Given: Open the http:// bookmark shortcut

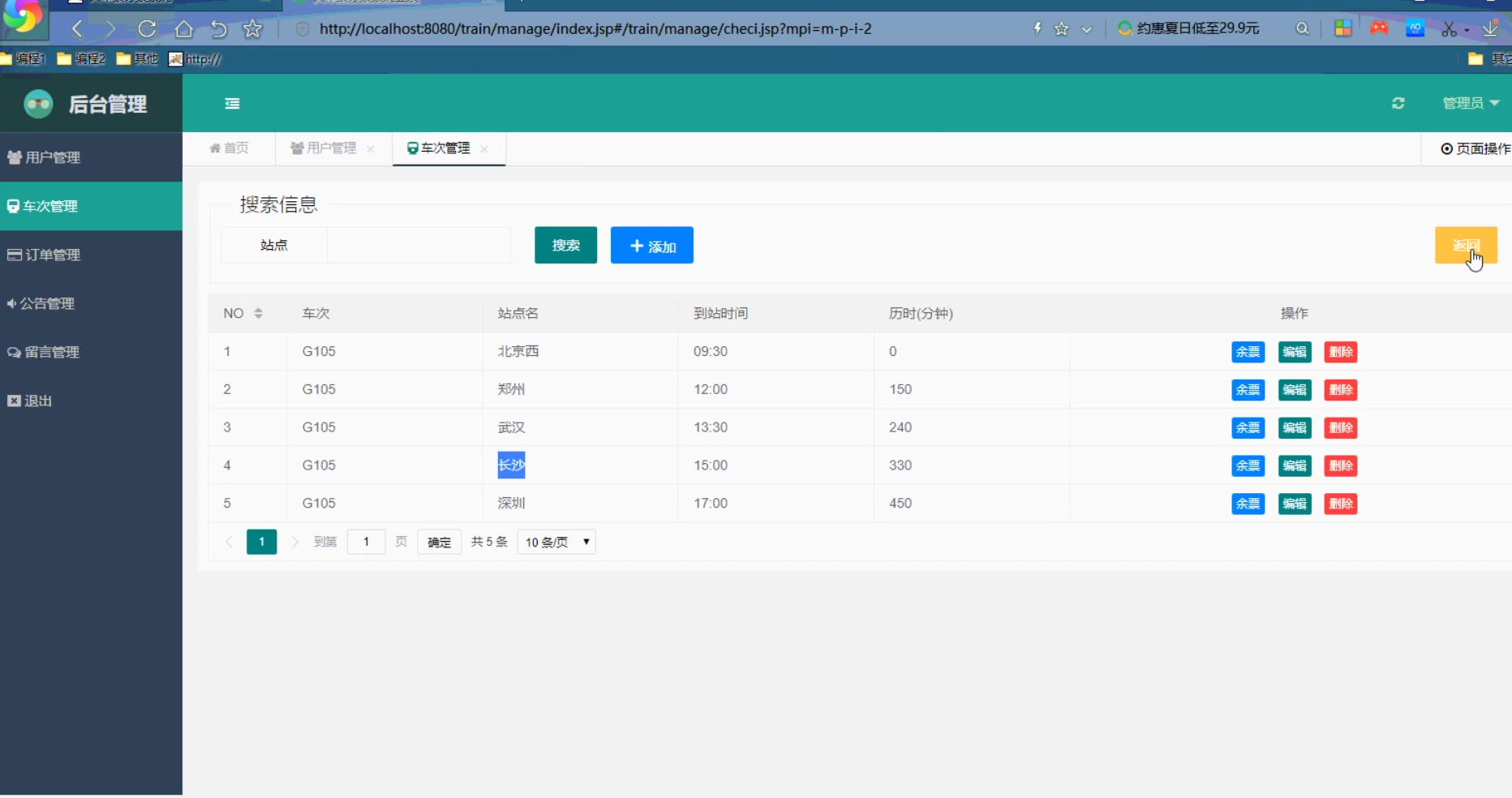Looking at the screenshot, I should point(195,59).
